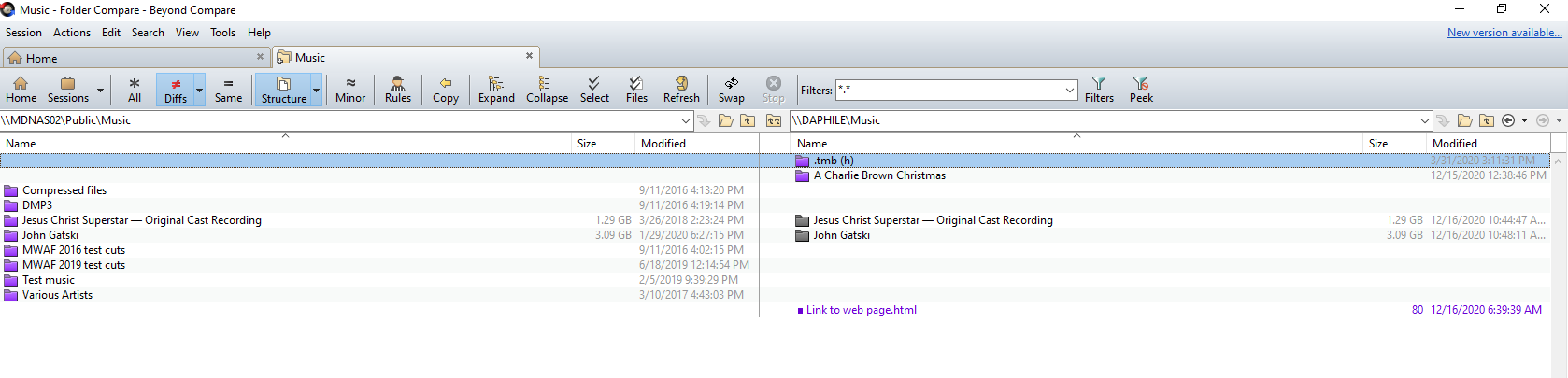Click the Expand all folders icon
1568x378 pixels.
point(496,84)
